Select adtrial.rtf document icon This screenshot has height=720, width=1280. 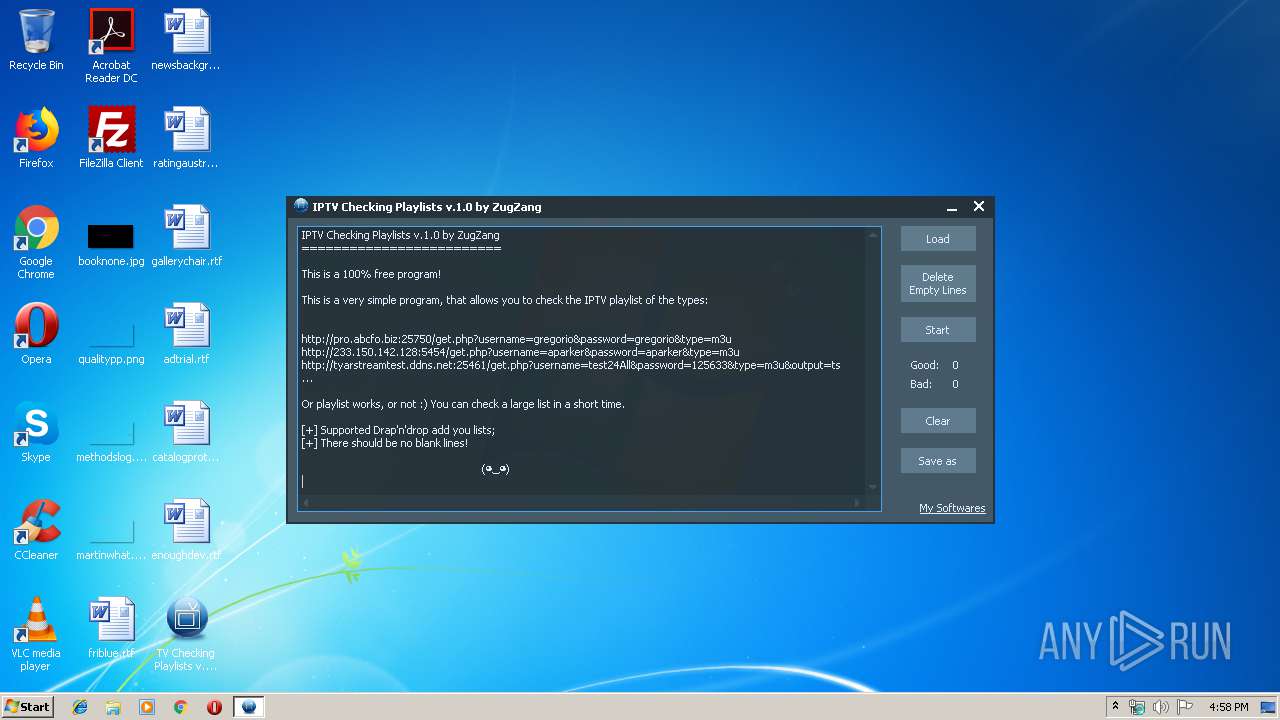[x=186, y=334]
